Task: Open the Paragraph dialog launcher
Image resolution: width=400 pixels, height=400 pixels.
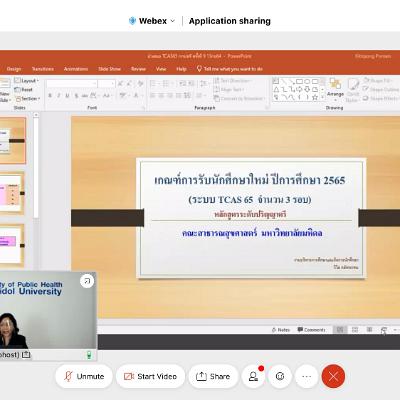Action: 267,108
